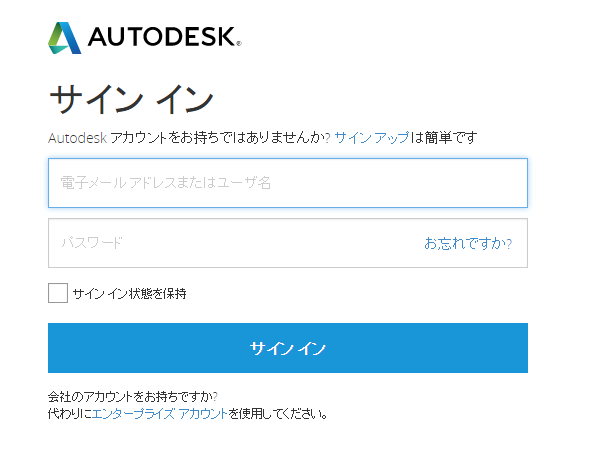
Task: Click the Autodesk triangular logo icon
Action: click(x=65, y=38)
